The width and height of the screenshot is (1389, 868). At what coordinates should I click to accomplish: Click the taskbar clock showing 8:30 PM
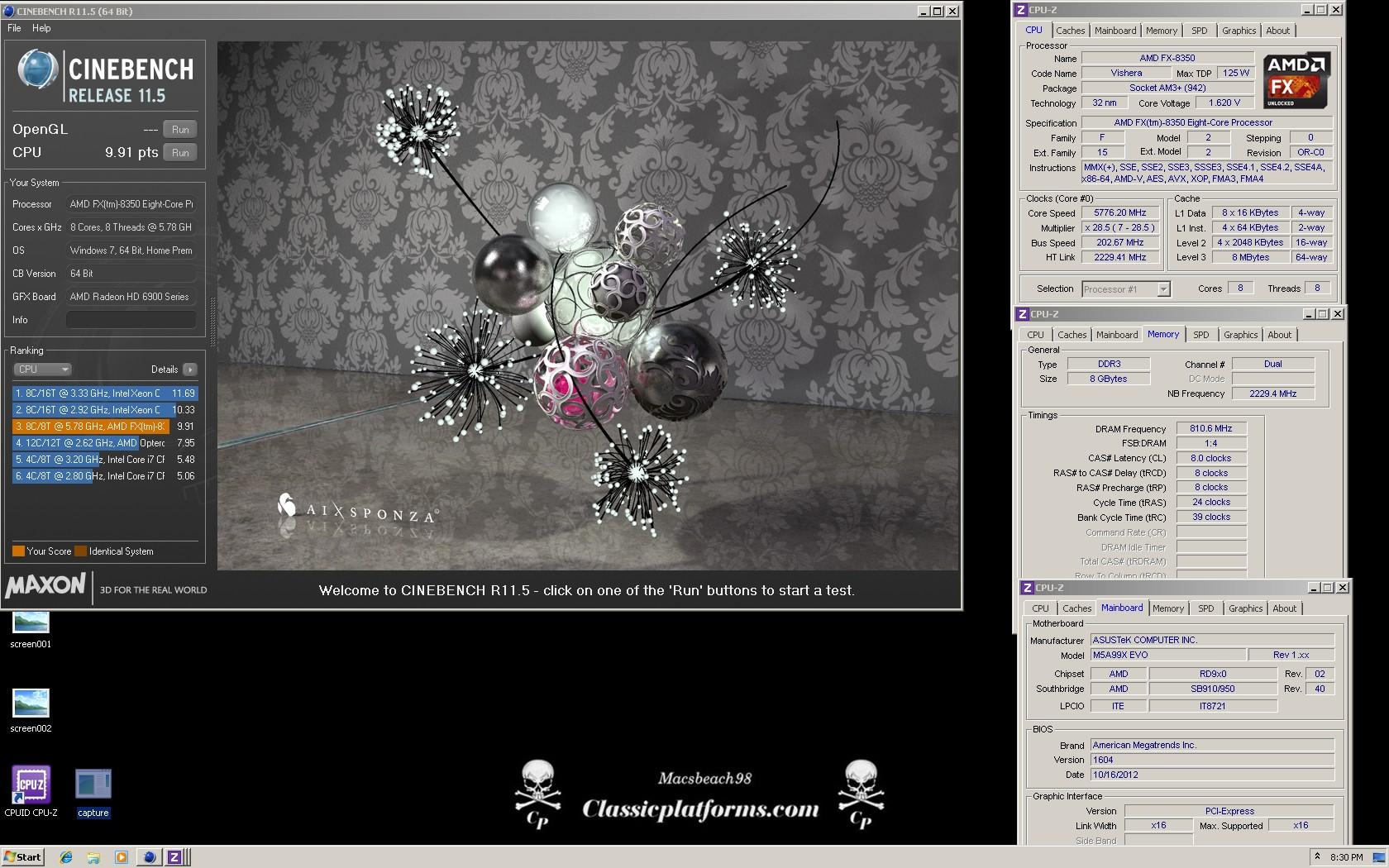coord(1346,857)
